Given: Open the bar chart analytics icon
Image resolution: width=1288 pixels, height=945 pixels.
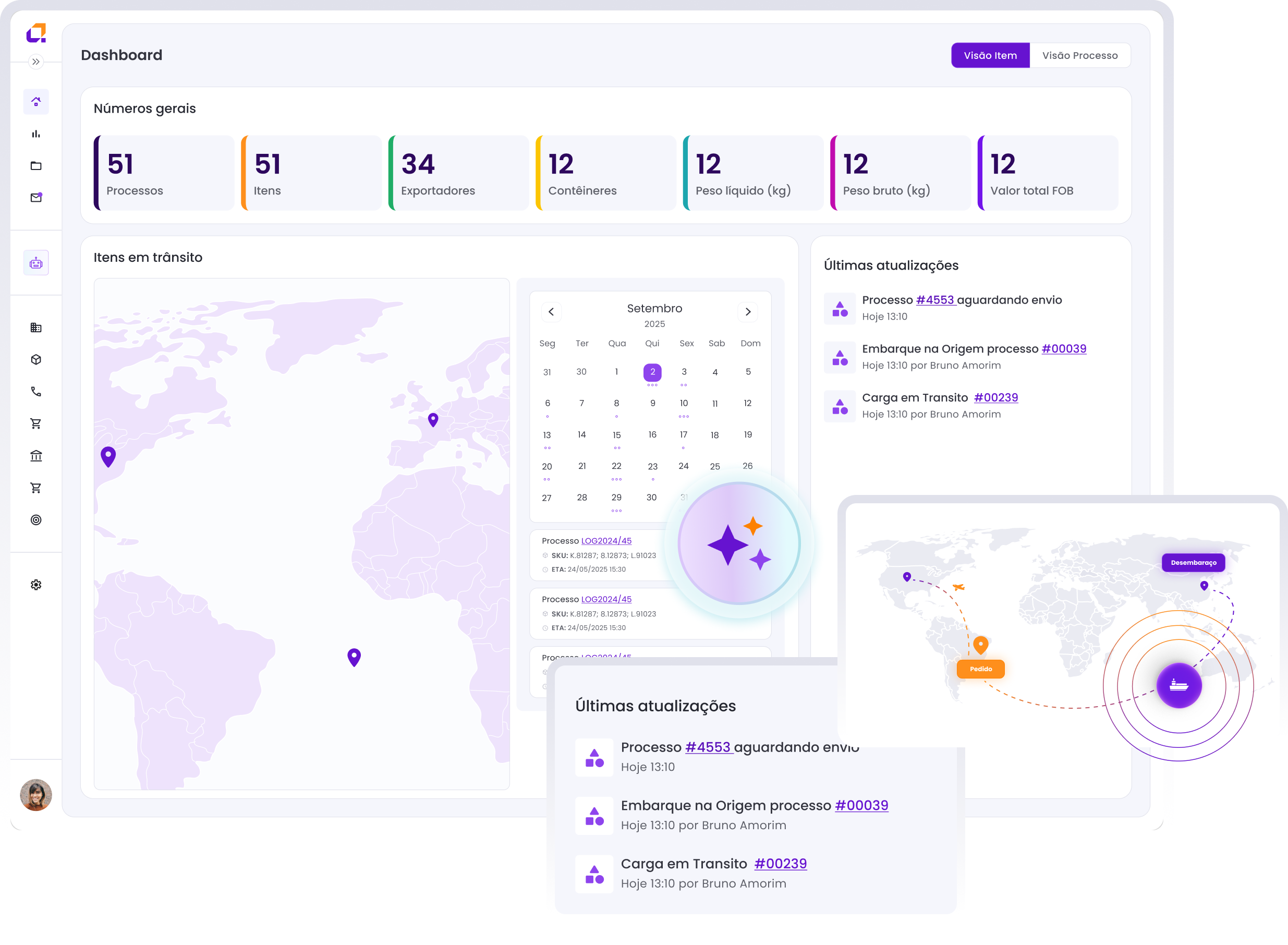Looking at the screenshot, I should pyautogui.click(x=36, y=134).
